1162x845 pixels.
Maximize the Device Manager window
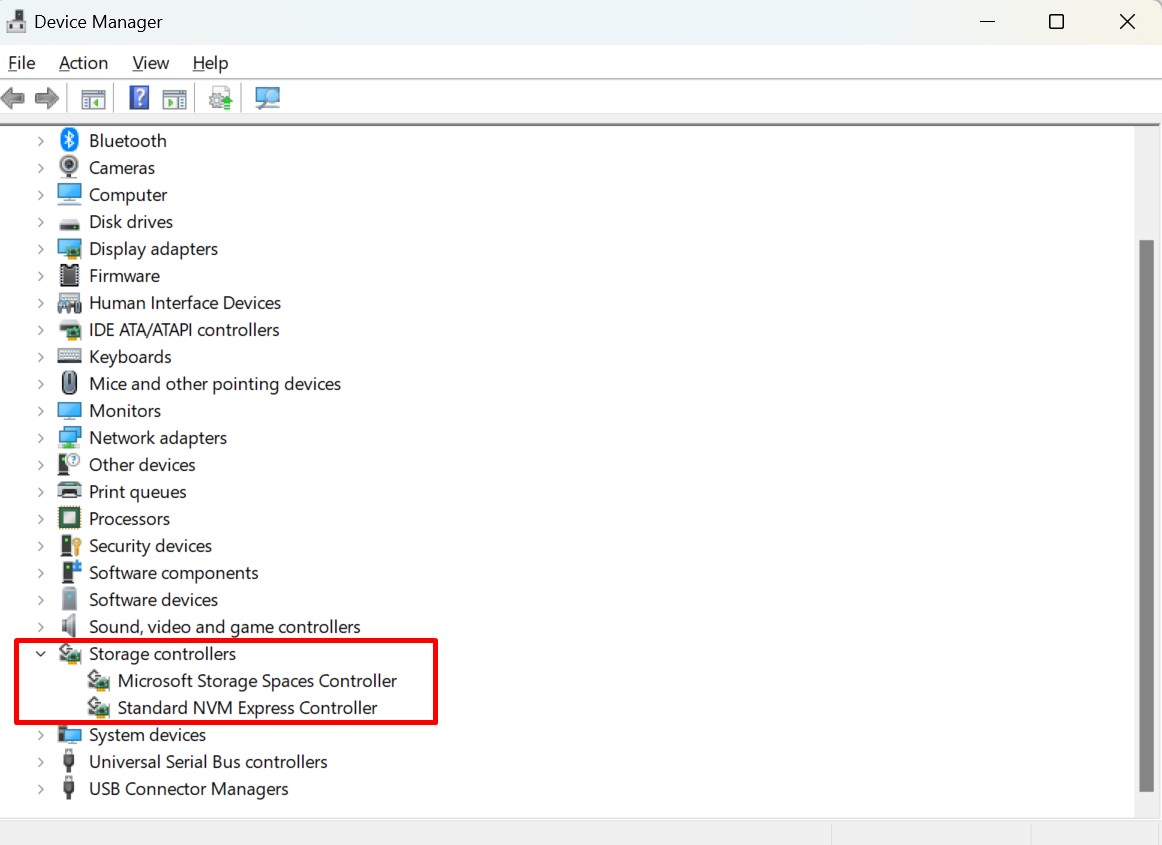point(1056,21)
